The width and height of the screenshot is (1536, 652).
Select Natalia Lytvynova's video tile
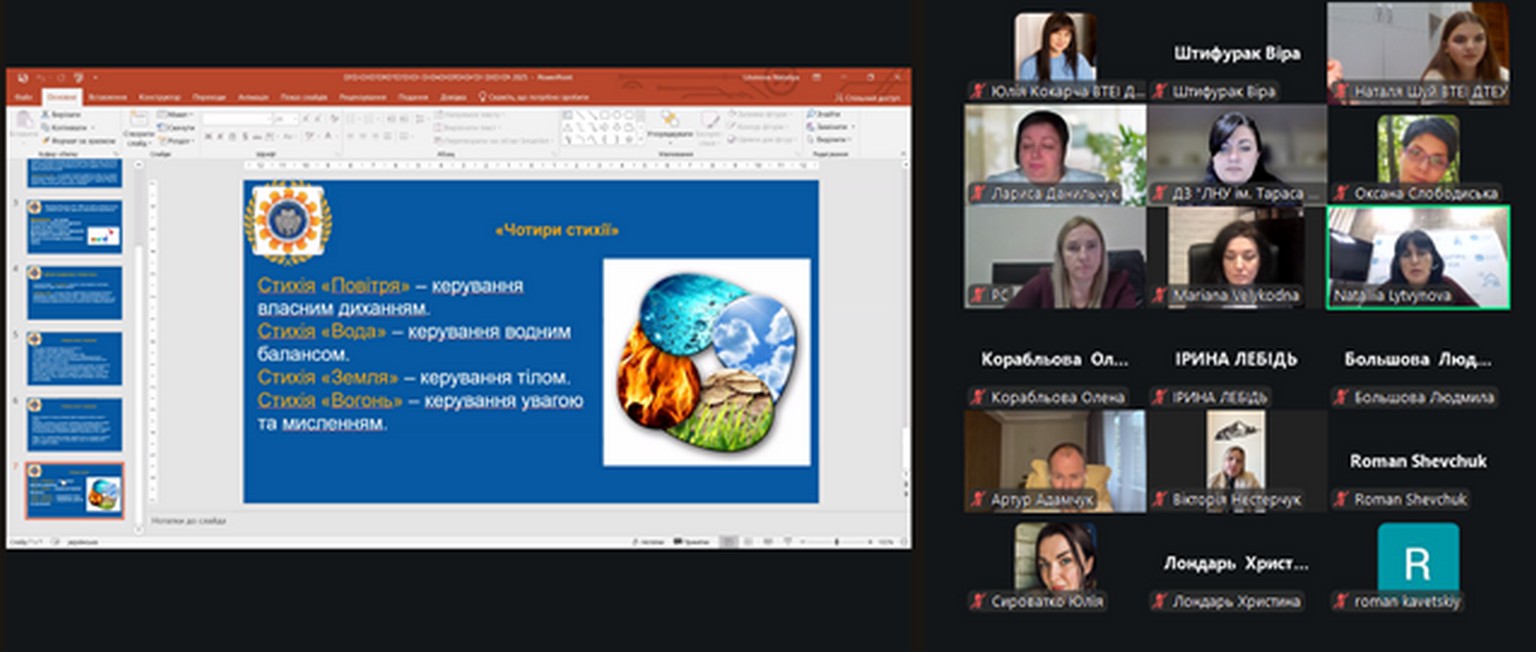coord(1418,257)
